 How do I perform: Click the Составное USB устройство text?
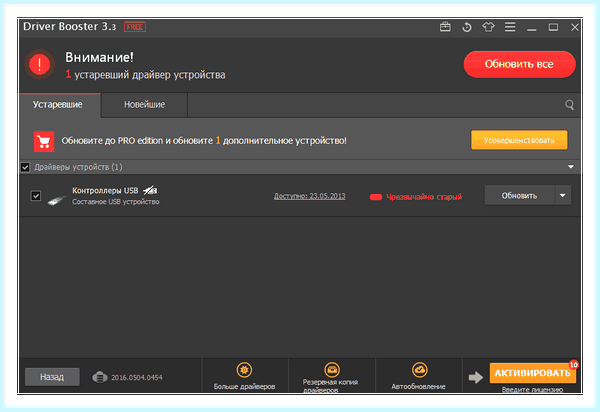point(116,202)
